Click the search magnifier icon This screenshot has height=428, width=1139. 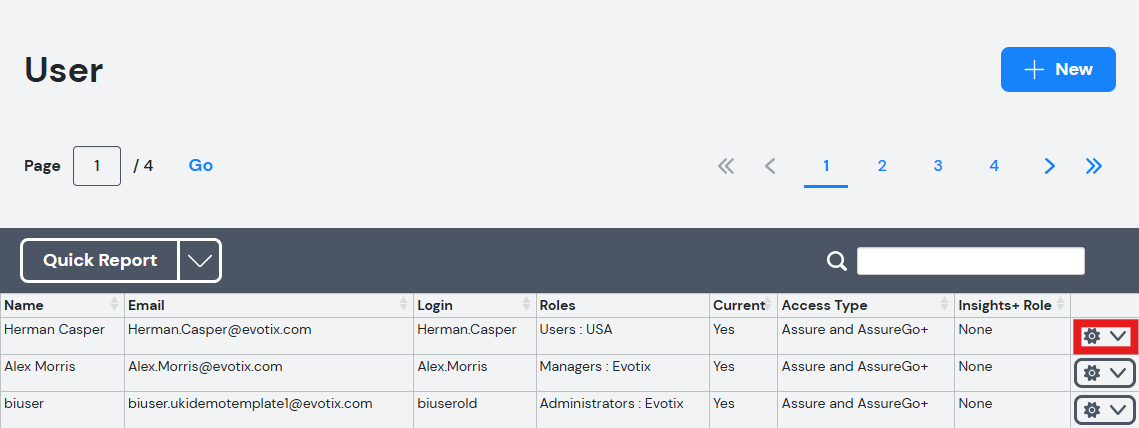pos(837,261)
